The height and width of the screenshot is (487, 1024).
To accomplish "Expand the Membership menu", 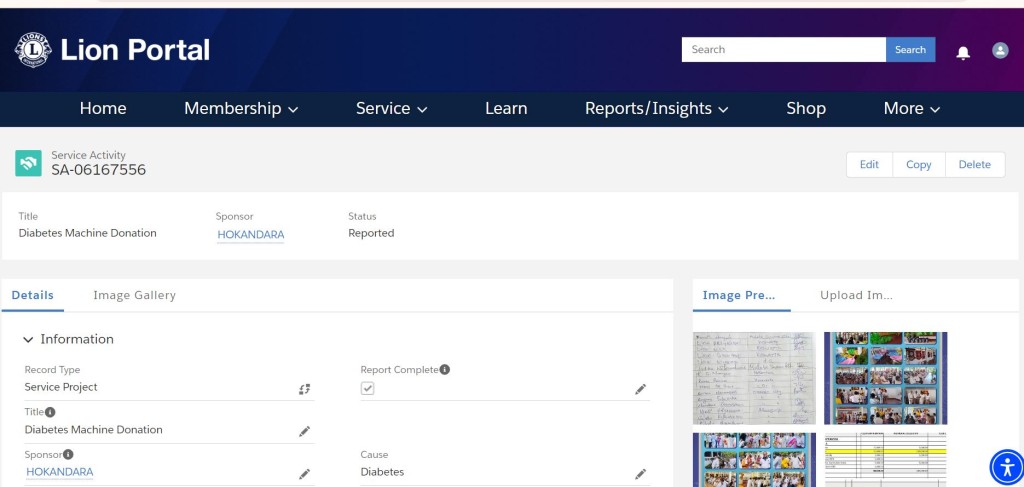I will 241,108.
